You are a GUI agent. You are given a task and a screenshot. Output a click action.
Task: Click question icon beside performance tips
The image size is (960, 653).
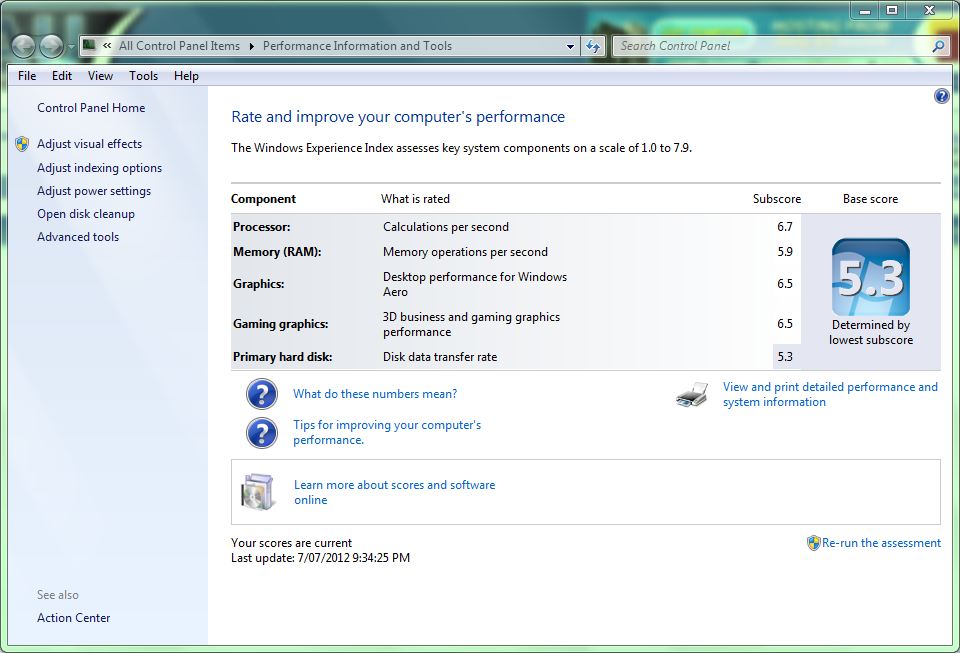pyautogui.click(x=261, y=433)
